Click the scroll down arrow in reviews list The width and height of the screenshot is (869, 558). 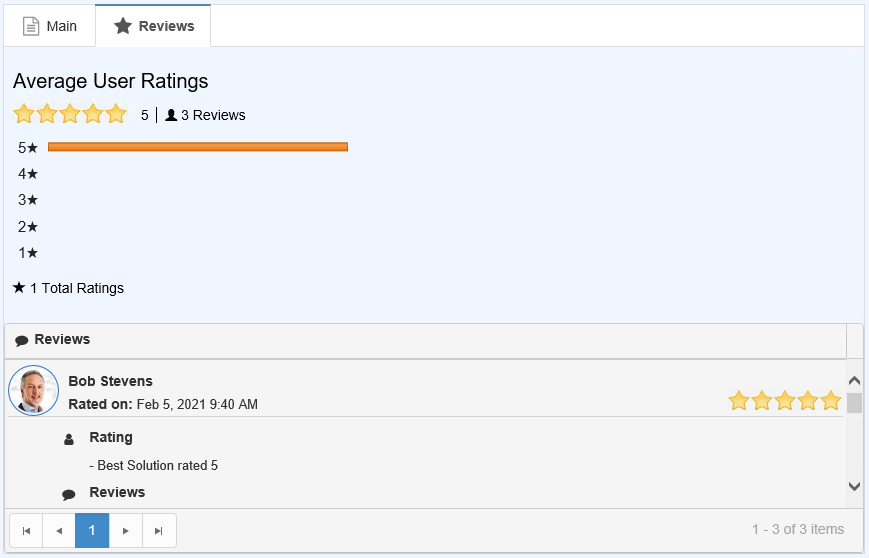click(855, 486)
